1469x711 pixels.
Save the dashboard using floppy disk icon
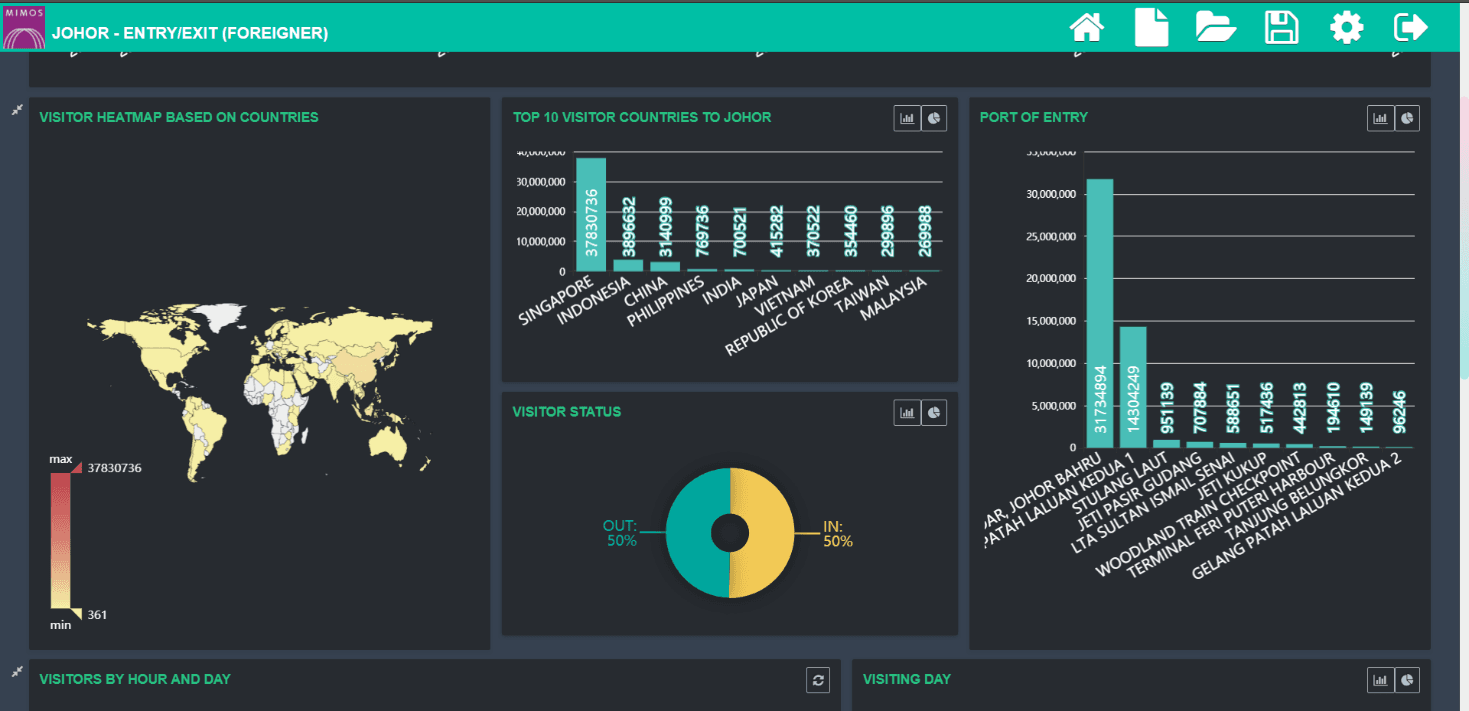point(1281,27)
